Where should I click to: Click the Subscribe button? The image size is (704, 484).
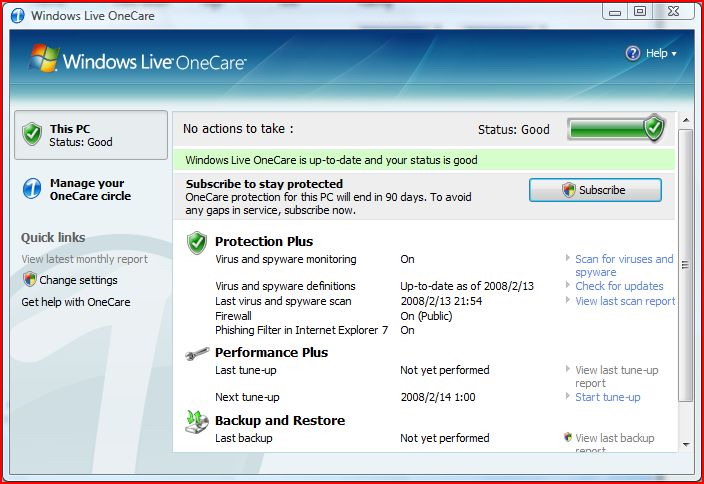click(595, 190)
